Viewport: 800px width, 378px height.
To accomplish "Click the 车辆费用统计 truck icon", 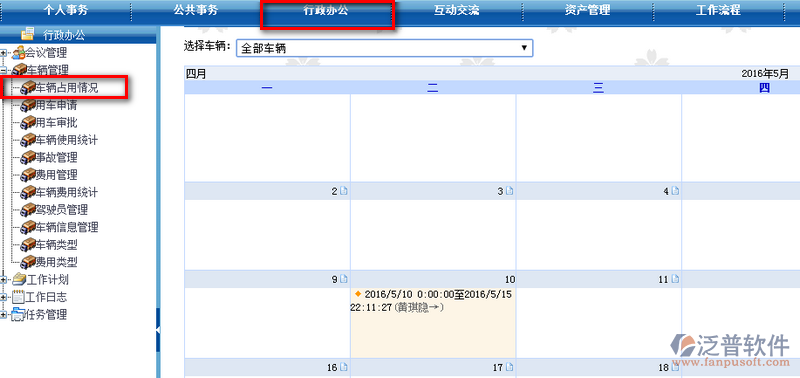I will pos(28,192).
